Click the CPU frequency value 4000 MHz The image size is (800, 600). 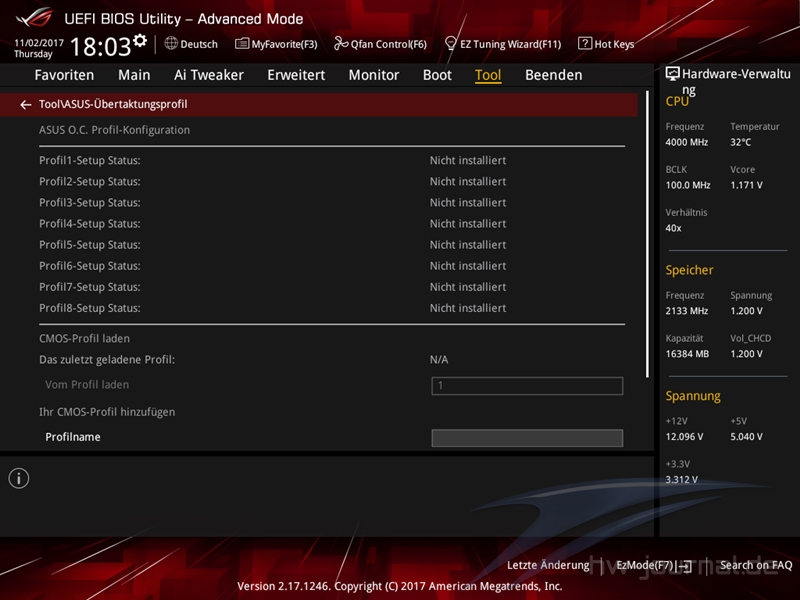687,142
